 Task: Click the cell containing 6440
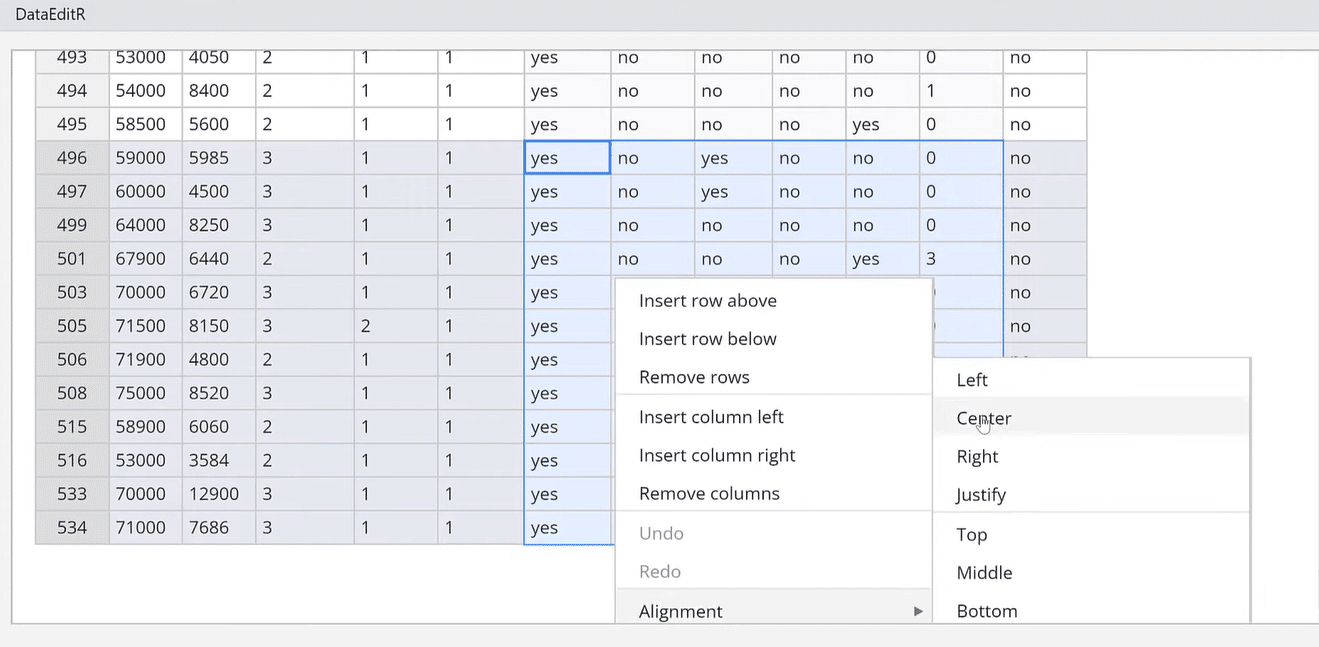(x=219, y=259)
